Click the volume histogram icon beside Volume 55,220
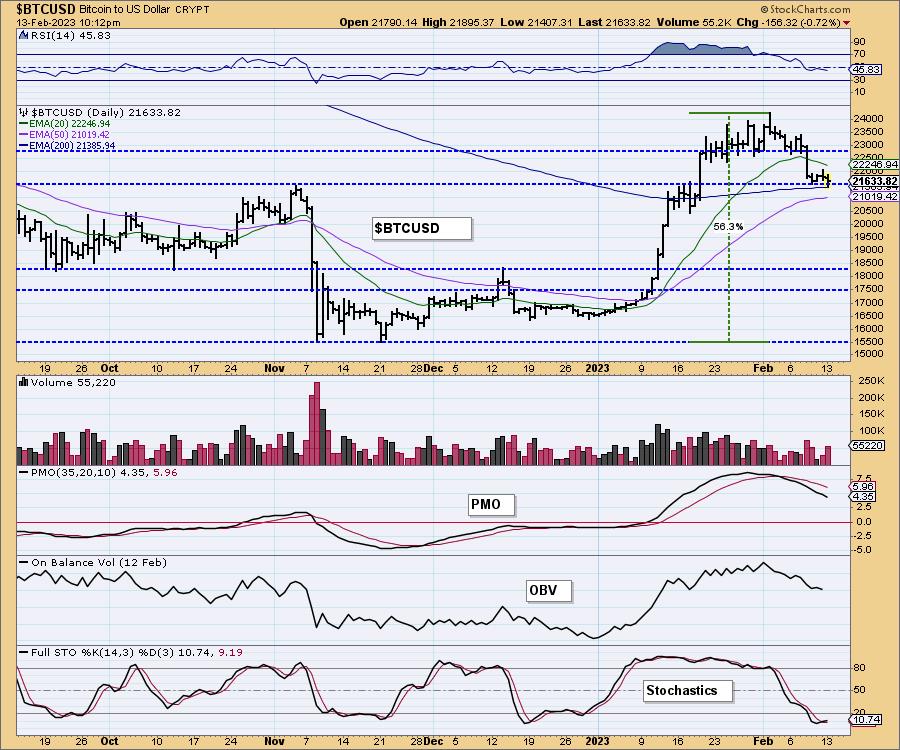 24,382
